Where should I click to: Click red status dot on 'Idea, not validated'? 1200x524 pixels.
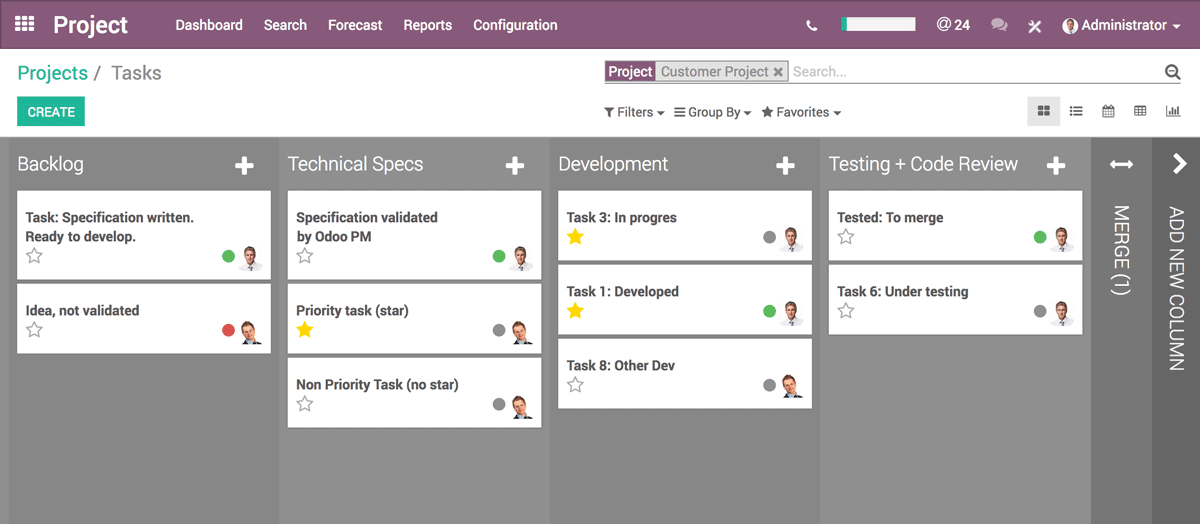[x=228, y=331]
